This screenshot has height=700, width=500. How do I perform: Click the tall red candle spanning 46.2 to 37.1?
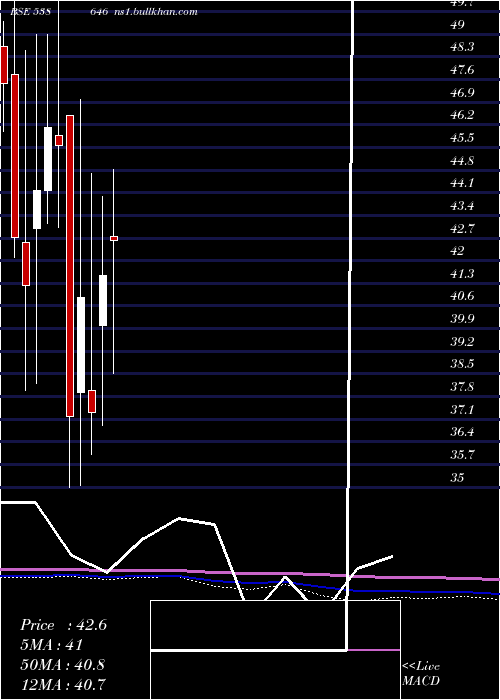70,266
